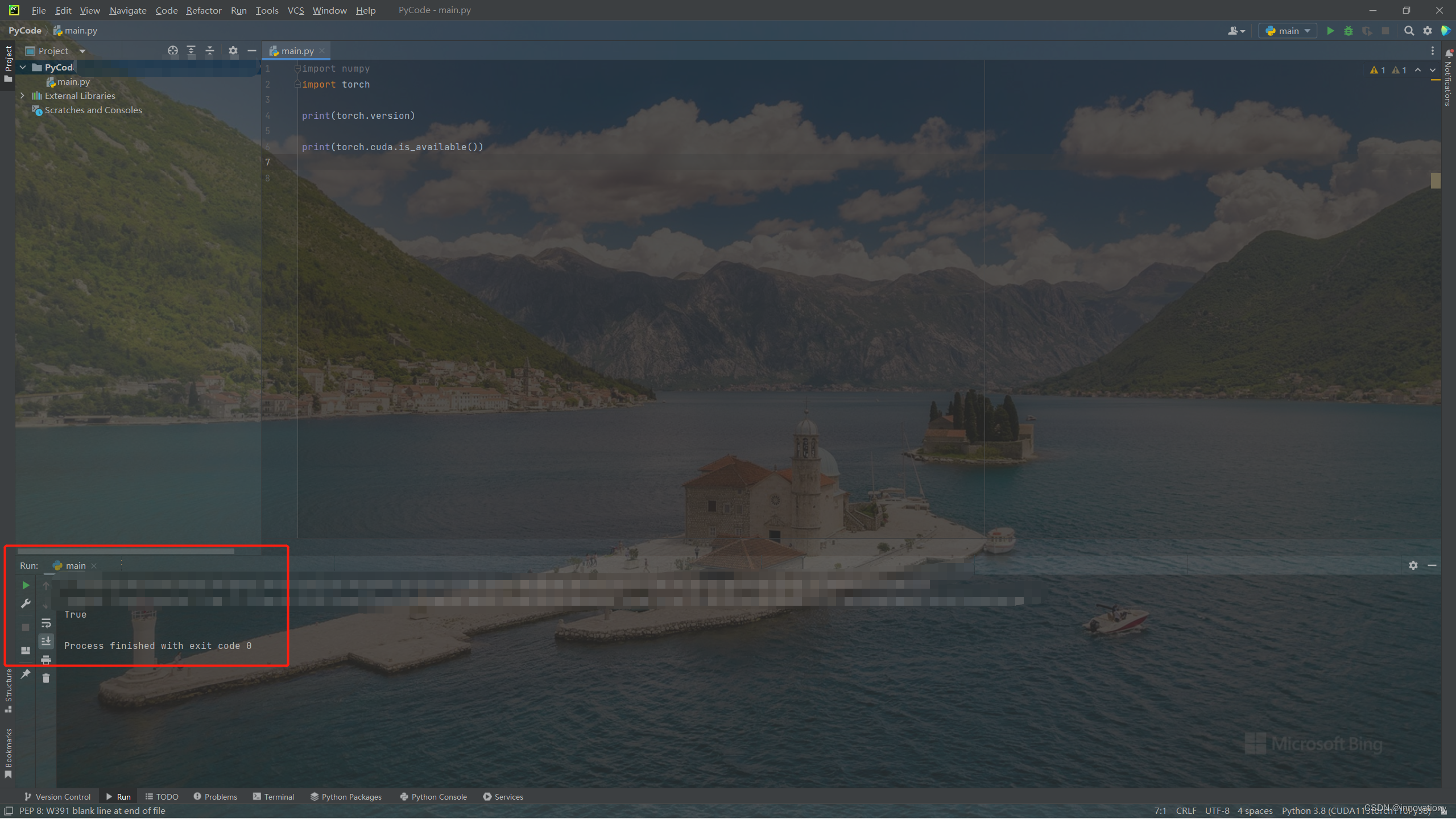Screen dimensions: 1456x819
Task: Switch to the Terminal tool tab
Action: pos(274,797)
